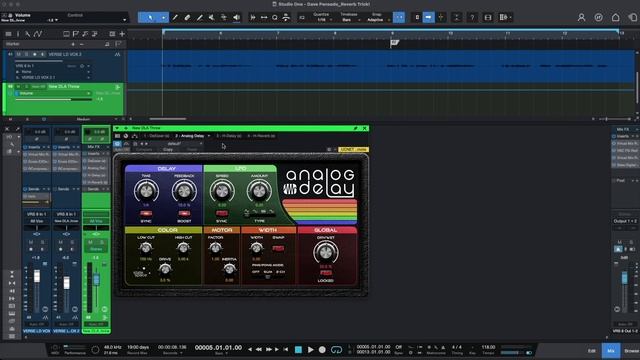The height and width of the screenshot is (360, 640).
Task: Click the Record button in transport
Action: tap(322, 350)
